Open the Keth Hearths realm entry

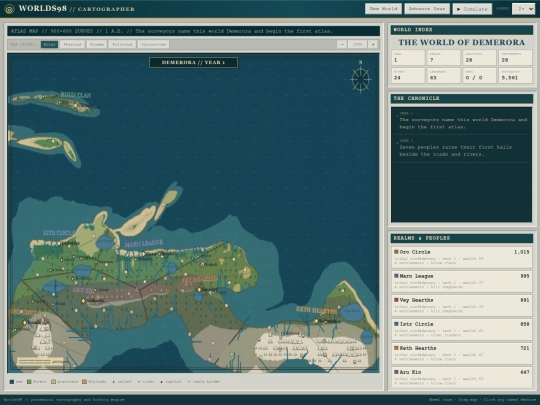[x=462, y=353]
